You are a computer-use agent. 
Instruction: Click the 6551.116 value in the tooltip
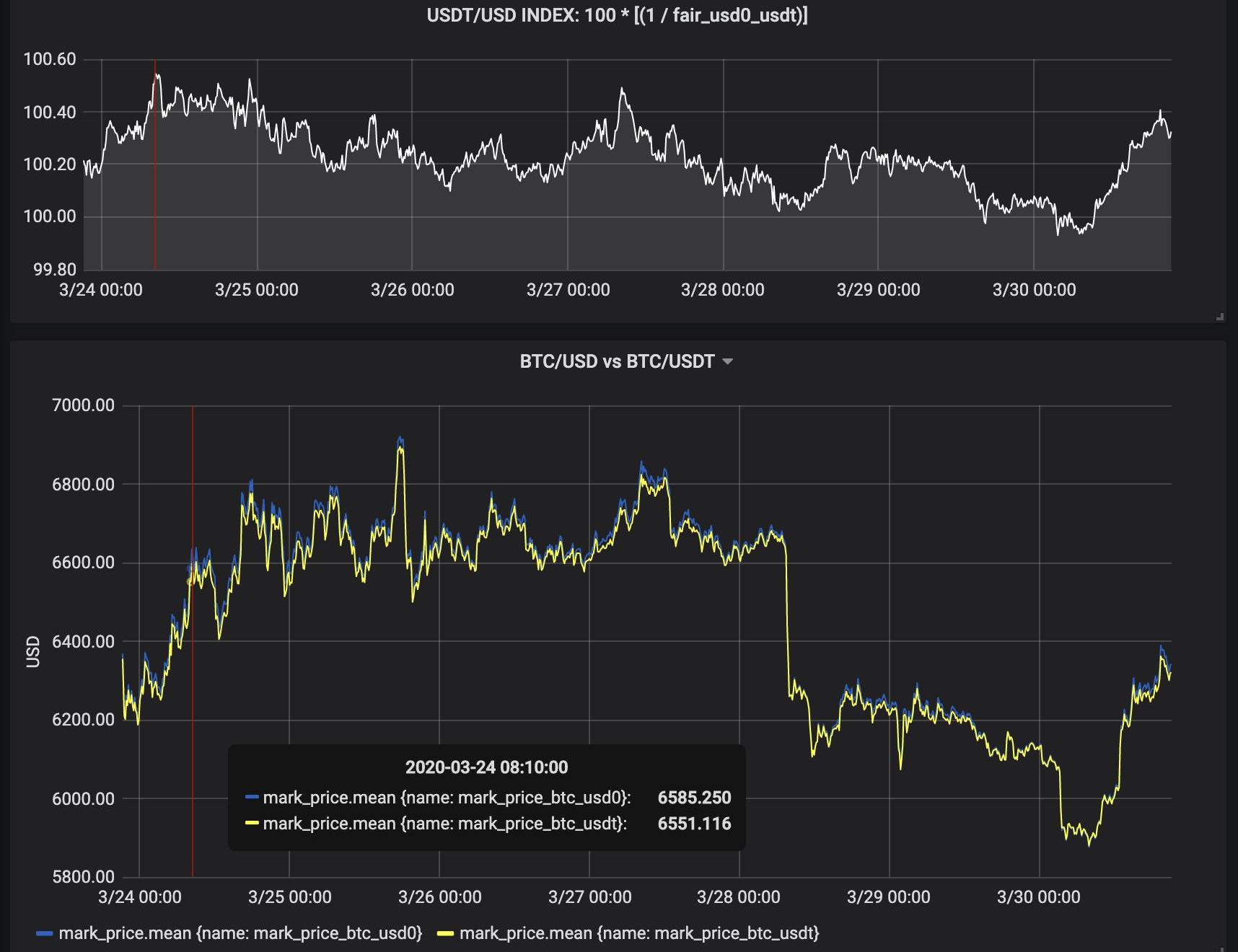(x=694, y=824)
